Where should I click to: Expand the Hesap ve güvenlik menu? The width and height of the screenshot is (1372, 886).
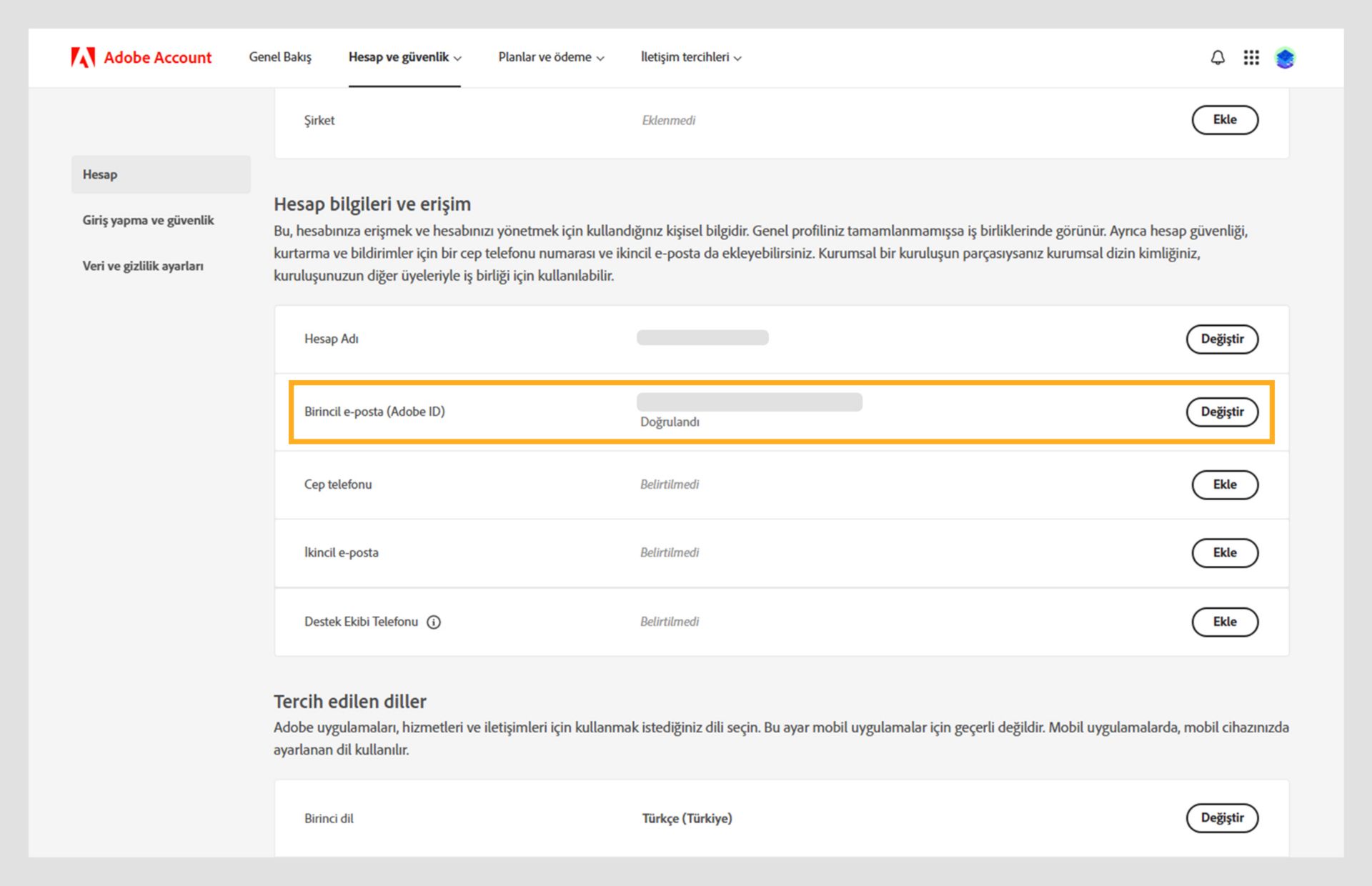point(404,57)
